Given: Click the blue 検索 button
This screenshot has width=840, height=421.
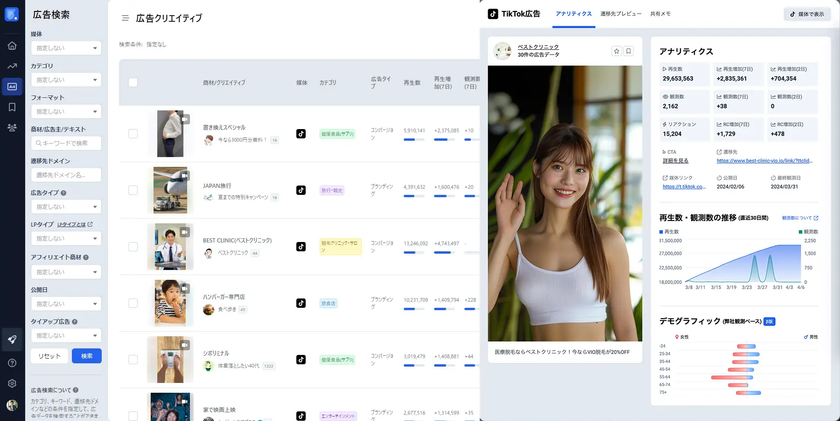Looking at the screenshot, I should (87, 356).
